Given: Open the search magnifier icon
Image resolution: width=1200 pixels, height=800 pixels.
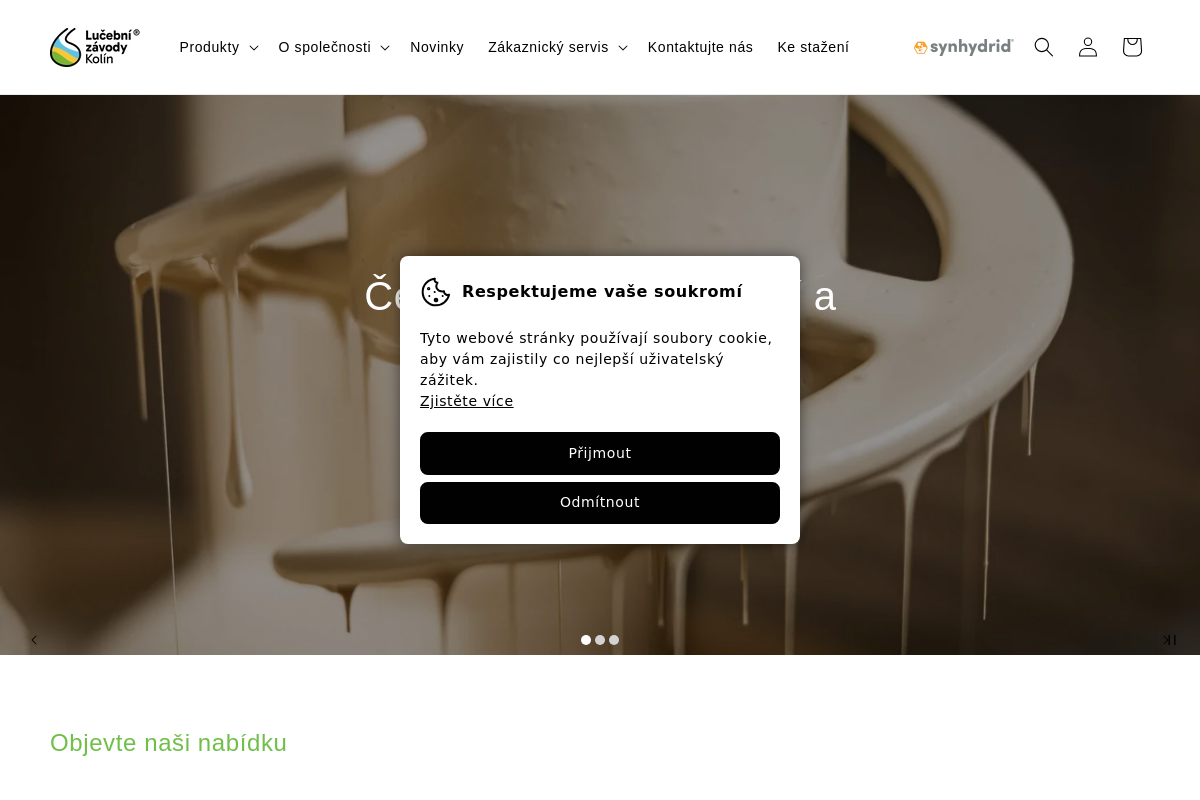Looking at the screenshot, I should 1044,47.
